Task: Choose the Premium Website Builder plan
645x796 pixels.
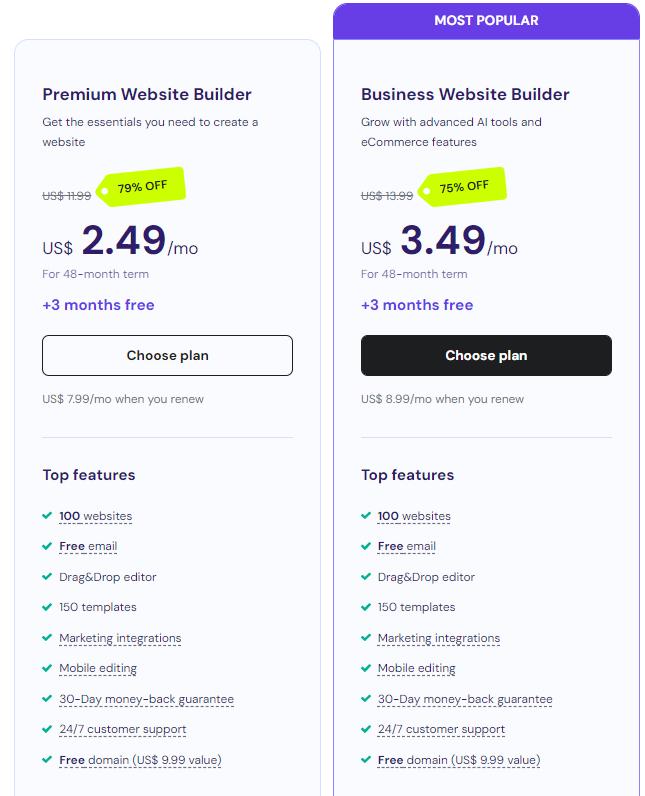Action: 167,355
